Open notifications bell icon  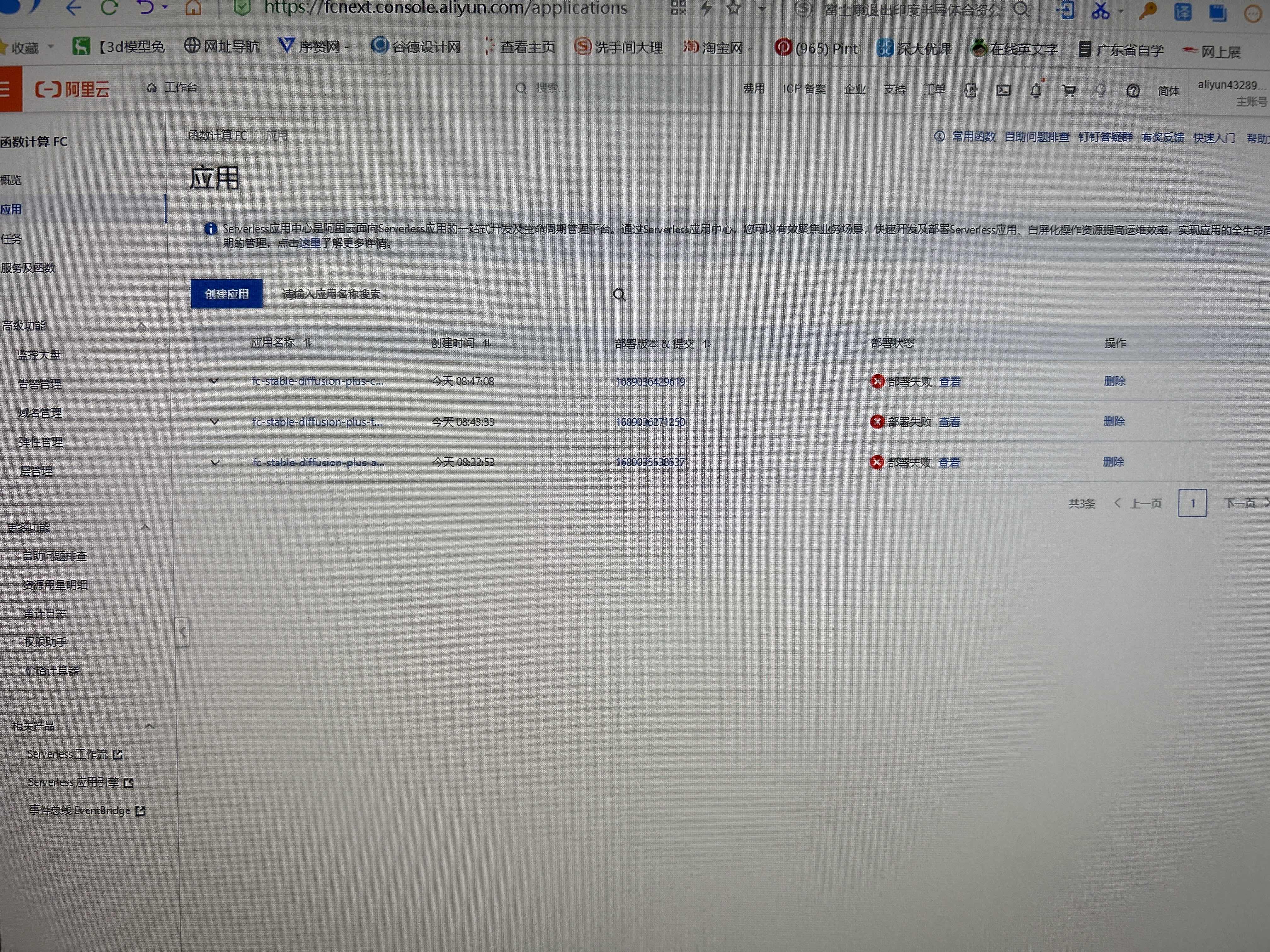pos(1036,90)
